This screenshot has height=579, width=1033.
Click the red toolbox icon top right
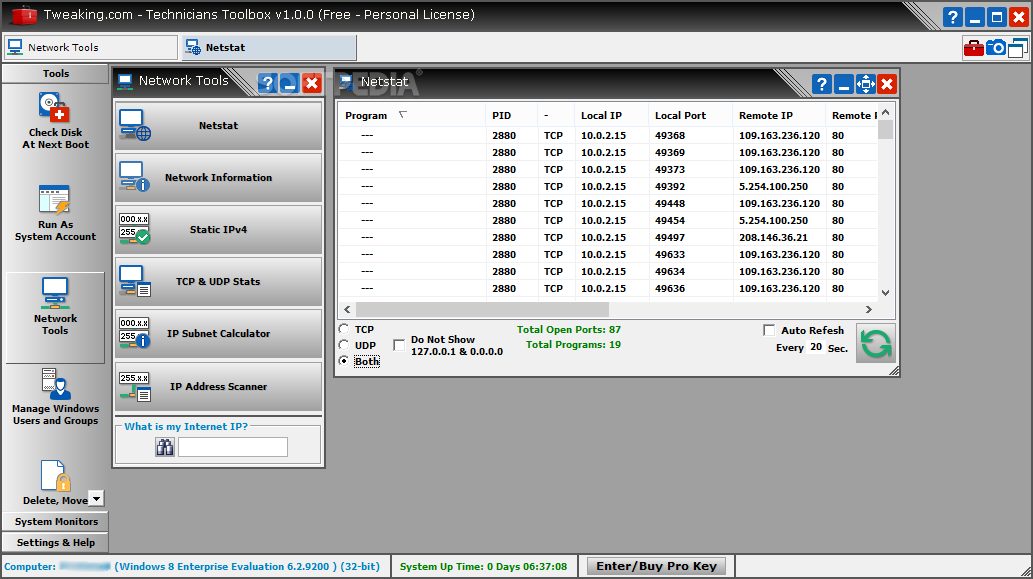(x=973, y=47)
